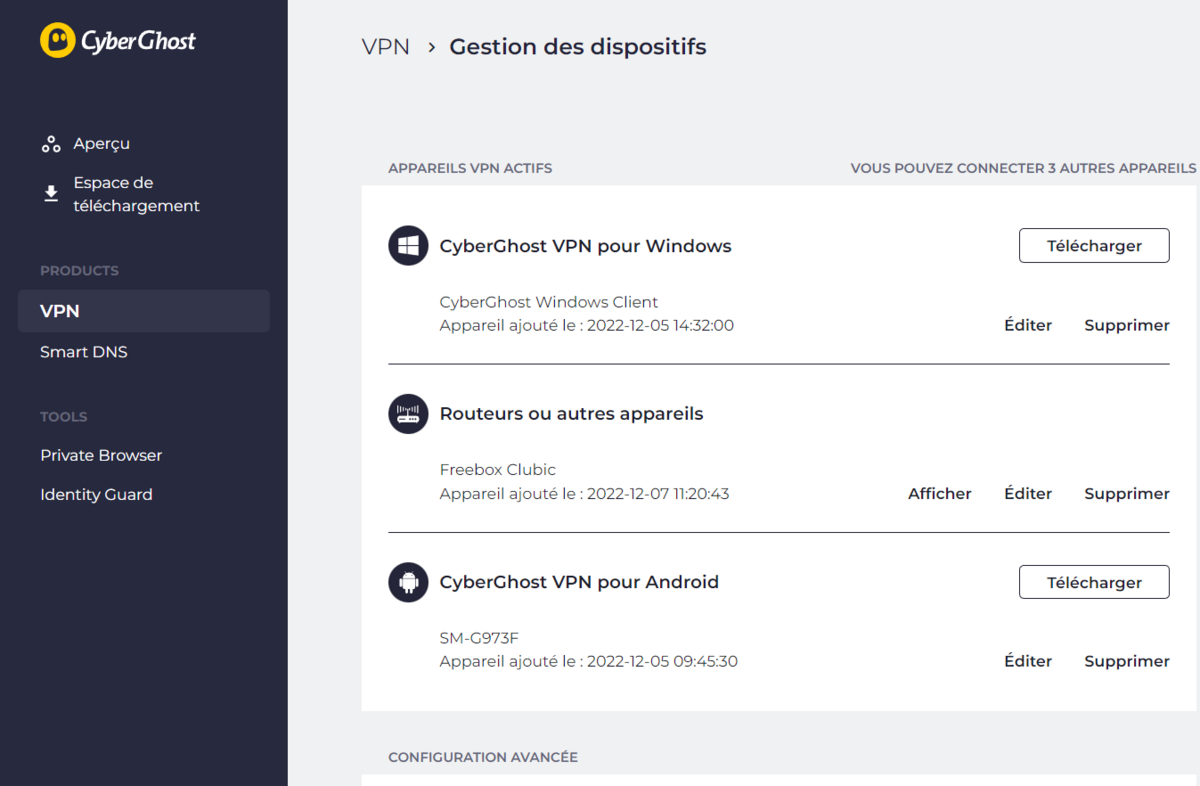Click the breadcrumb chevron separator
Screen dimensions: 1200x786
point(431,47)
